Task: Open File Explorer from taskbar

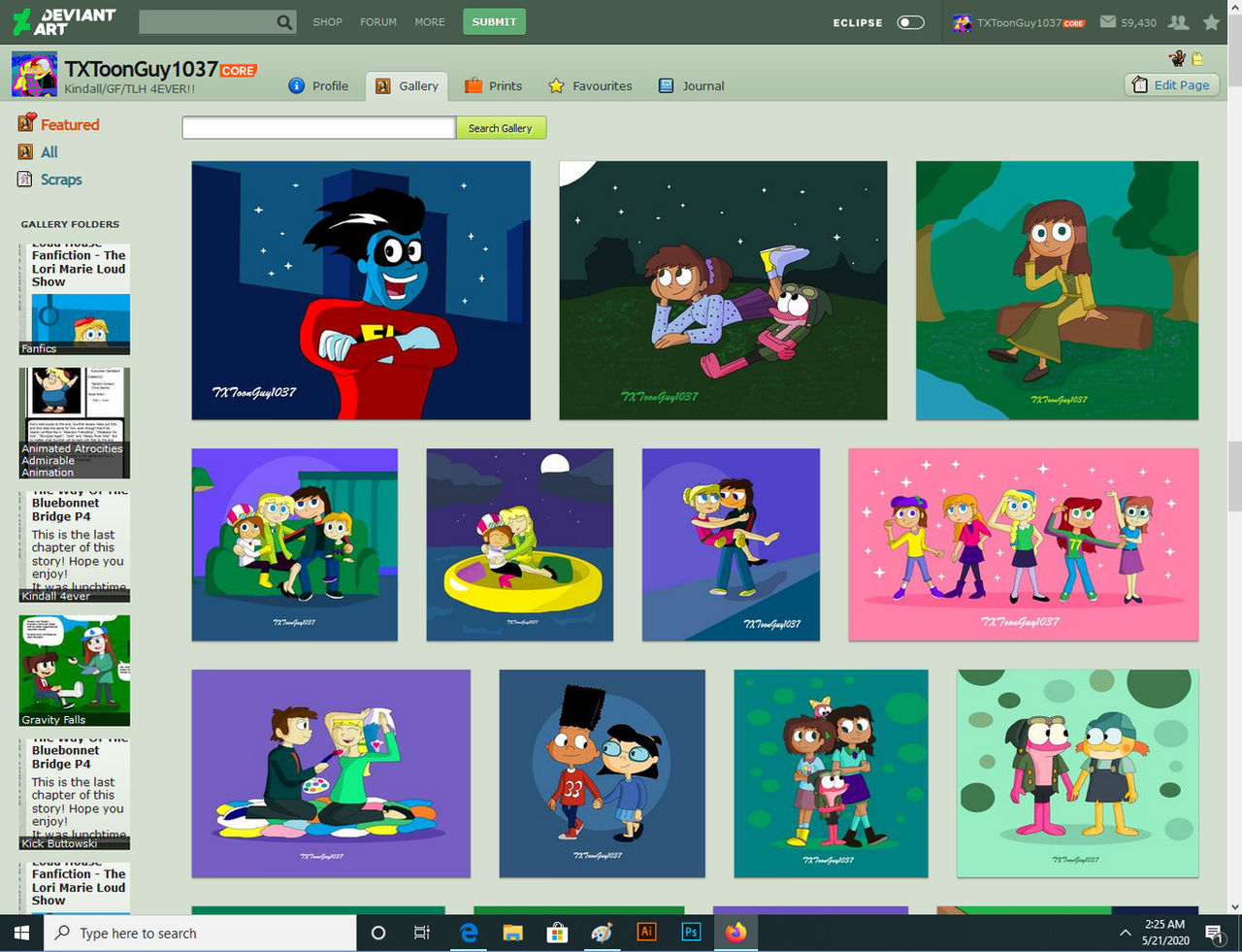Action: click(513, 933)
